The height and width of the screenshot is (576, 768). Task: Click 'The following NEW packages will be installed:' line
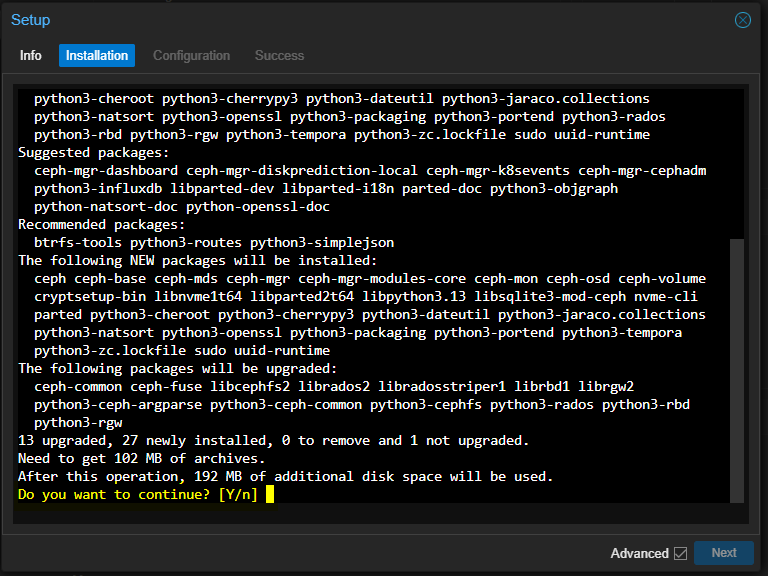tap(198, 260)
